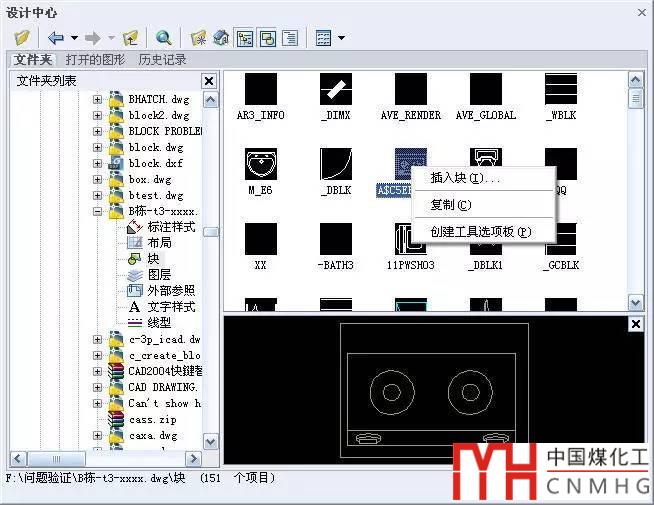Select 标注样式 in the folder tree
The width and height of the screenshot is (654, 505).
point(169,227)
